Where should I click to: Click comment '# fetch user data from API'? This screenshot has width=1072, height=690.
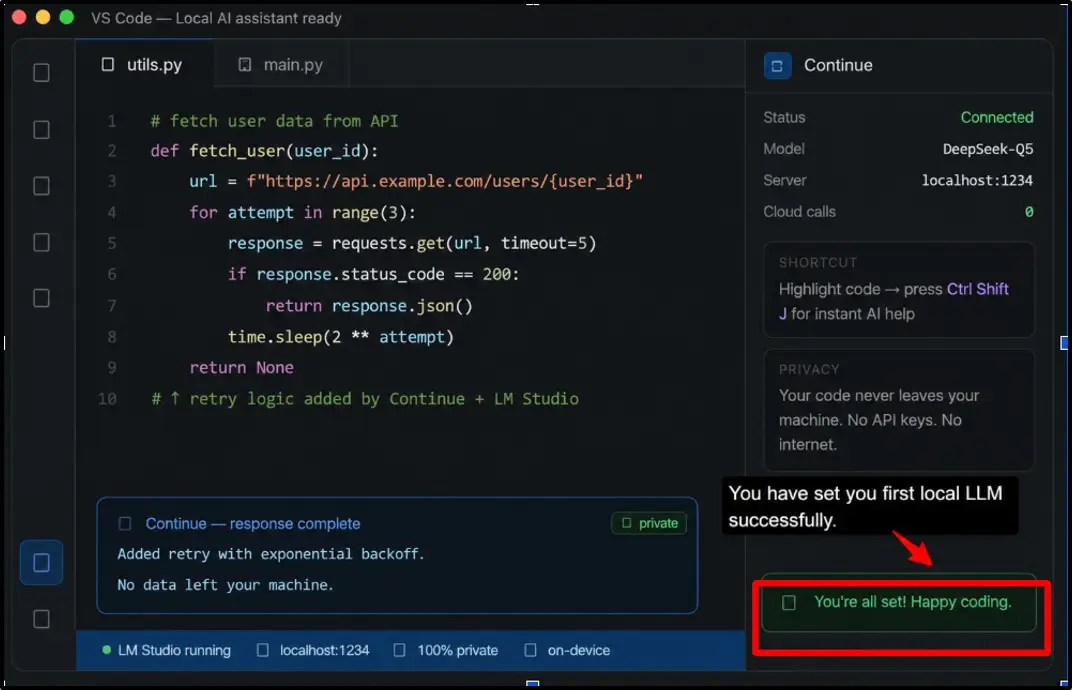(x=274, y=121)
